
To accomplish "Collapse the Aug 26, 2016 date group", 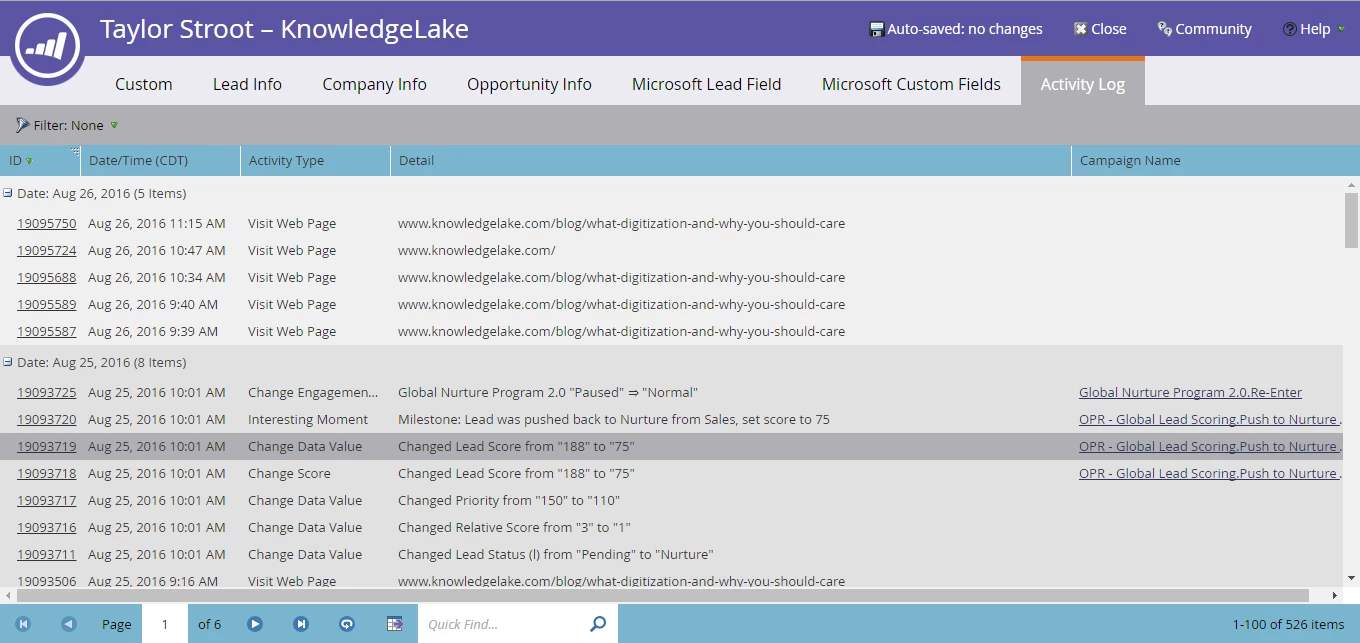I will (8, 193).
